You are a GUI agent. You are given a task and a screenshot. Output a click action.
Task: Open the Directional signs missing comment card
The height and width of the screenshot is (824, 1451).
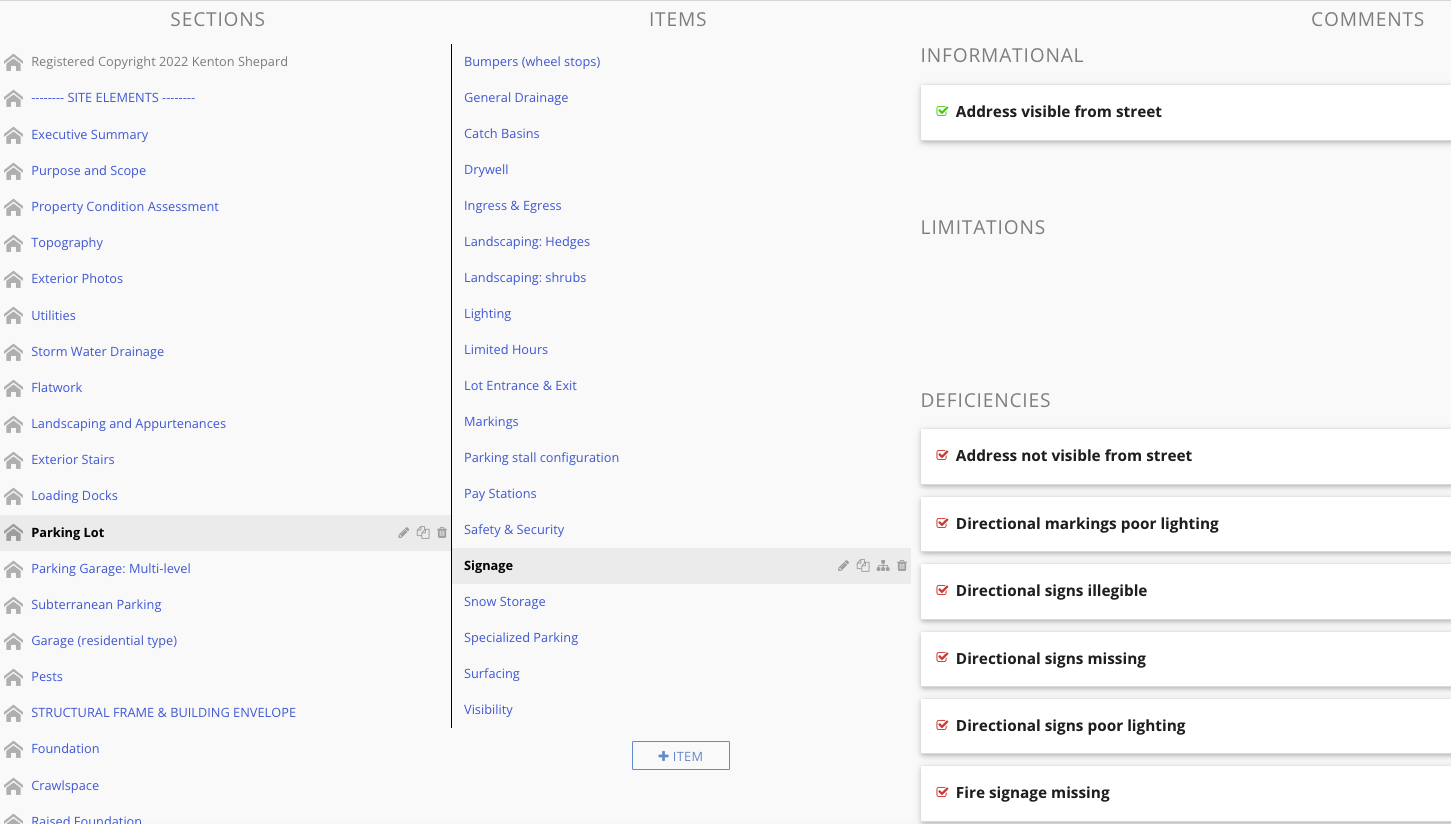coord(1185,658)
